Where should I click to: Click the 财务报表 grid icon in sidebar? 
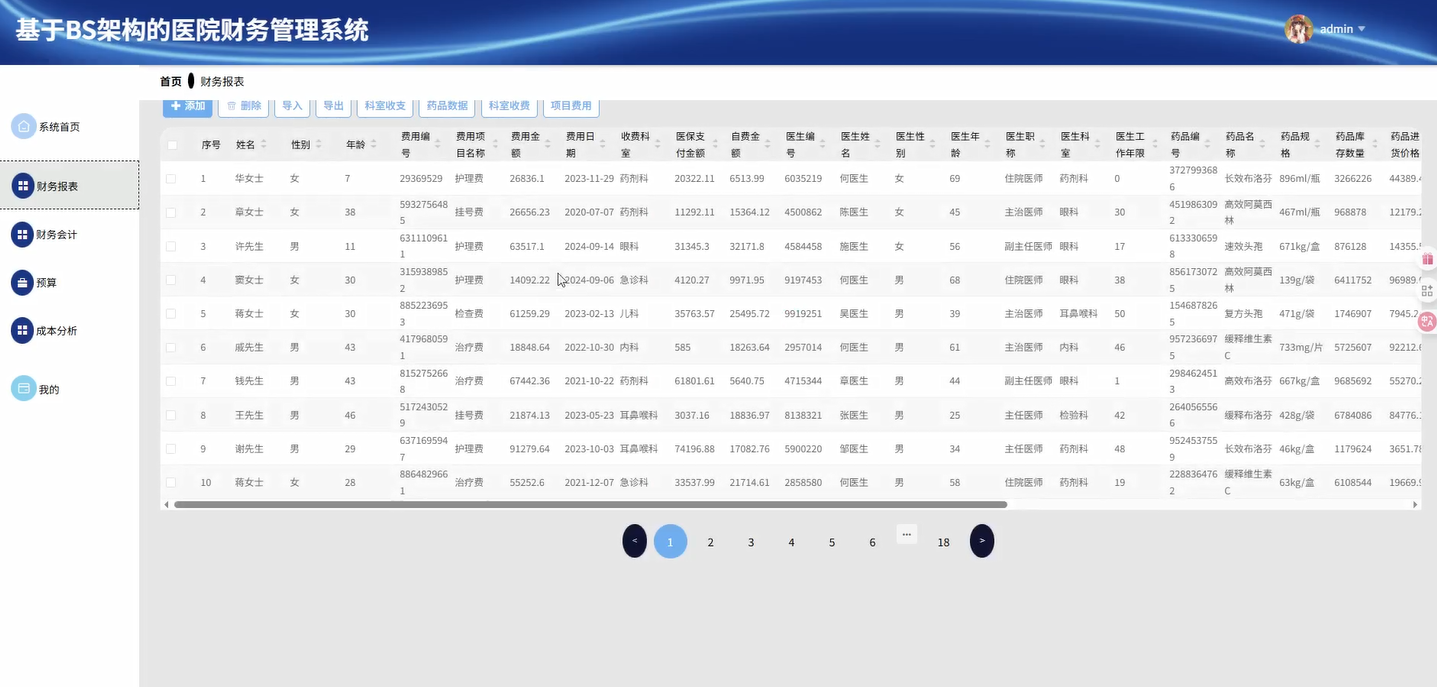pyautogui.click(x=23, y=186)
